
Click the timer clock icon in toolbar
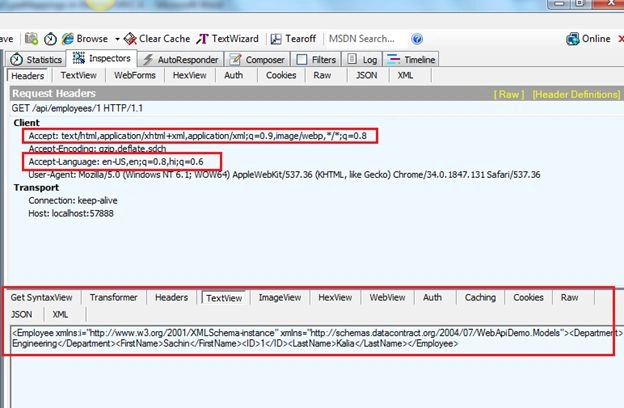point(50,39)
